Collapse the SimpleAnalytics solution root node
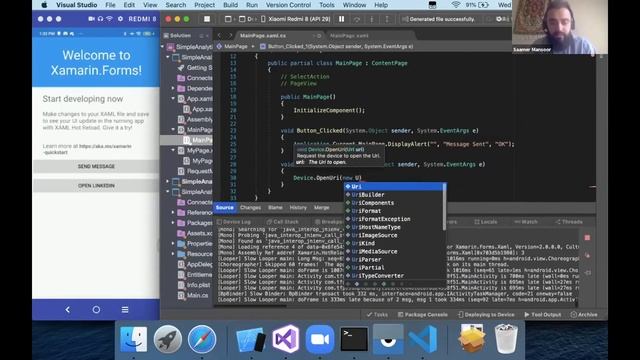The height and width of the screenshot is (360, 640). (163, 47)
